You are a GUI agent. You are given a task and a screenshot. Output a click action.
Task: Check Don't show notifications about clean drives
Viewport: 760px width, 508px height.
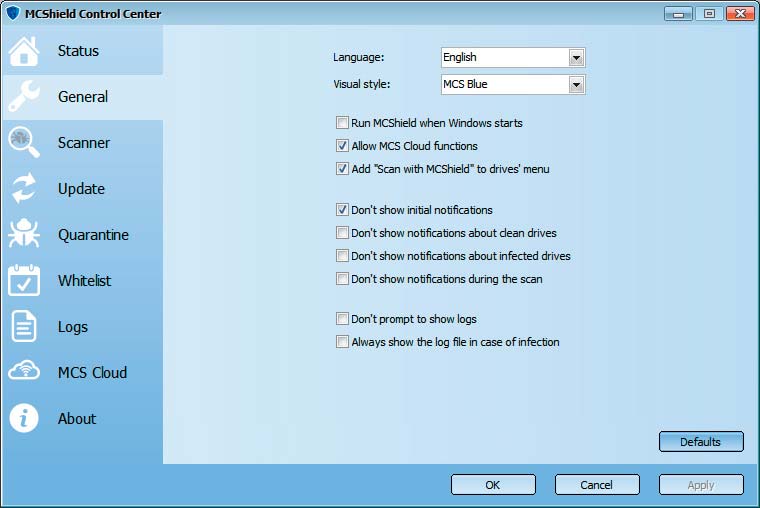tap(342, 233)
